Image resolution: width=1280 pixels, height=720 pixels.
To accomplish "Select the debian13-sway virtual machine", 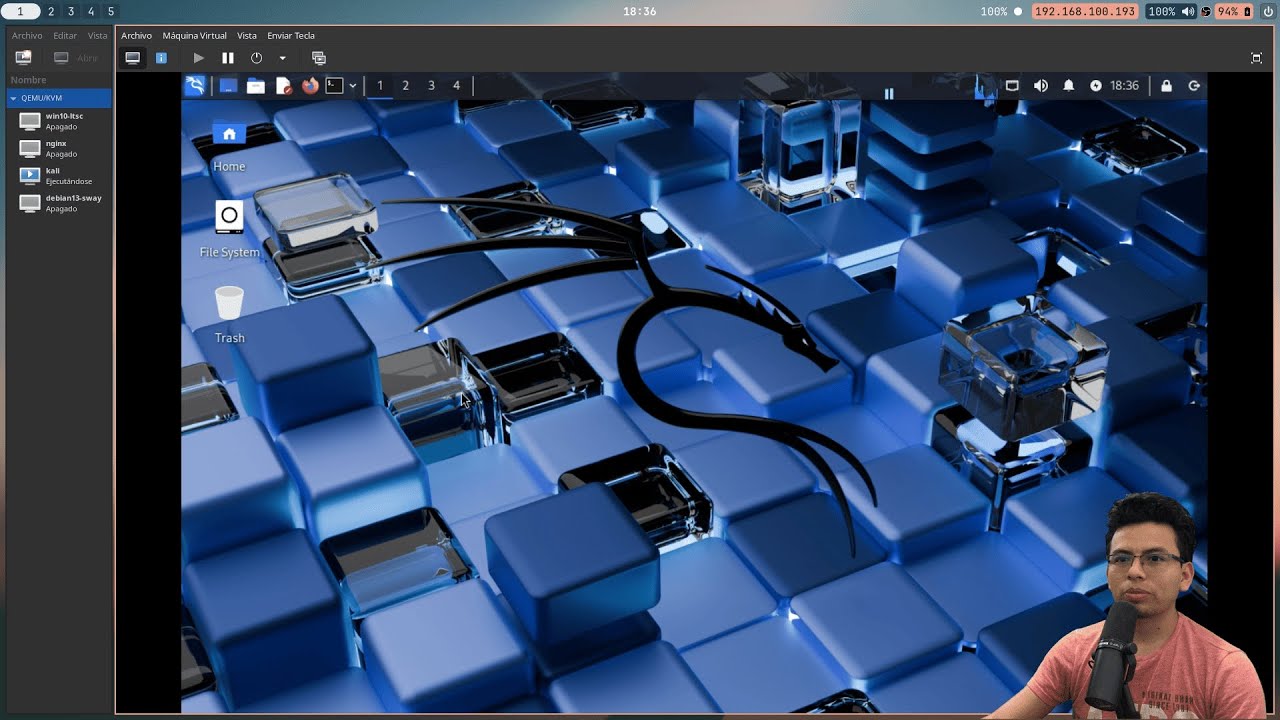I will tap(59, 203).
